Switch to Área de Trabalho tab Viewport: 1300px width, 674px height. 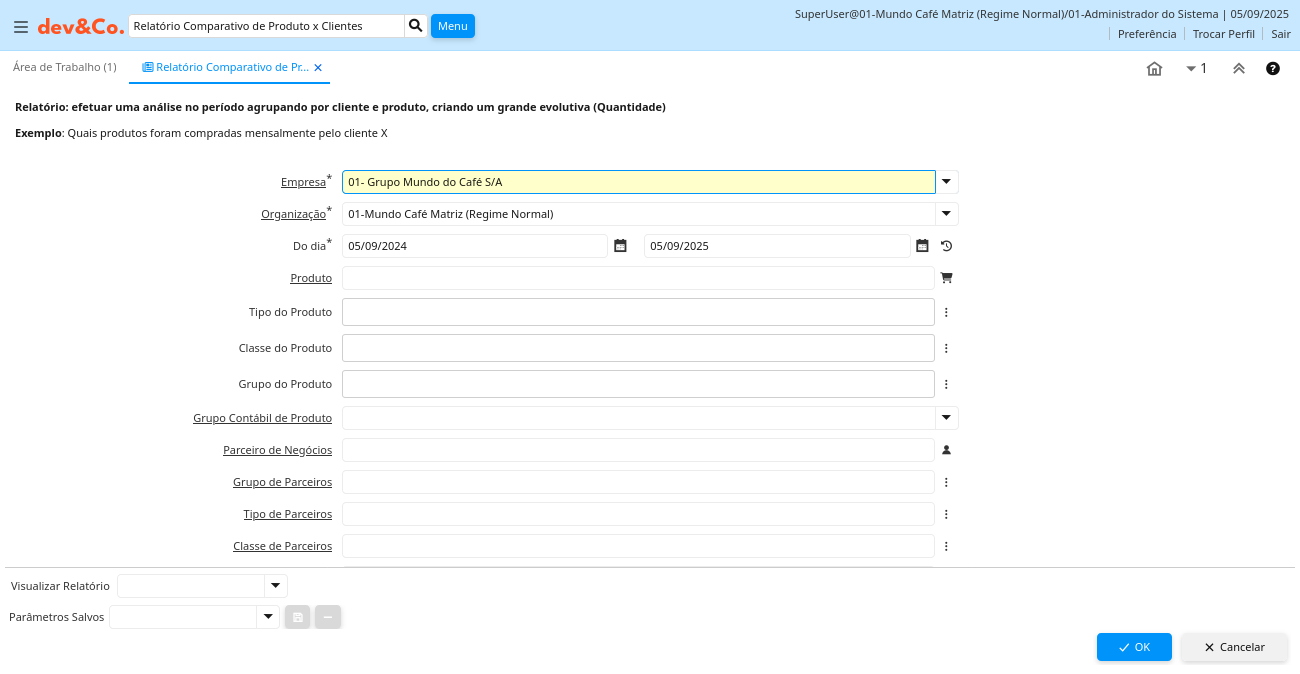65,67
